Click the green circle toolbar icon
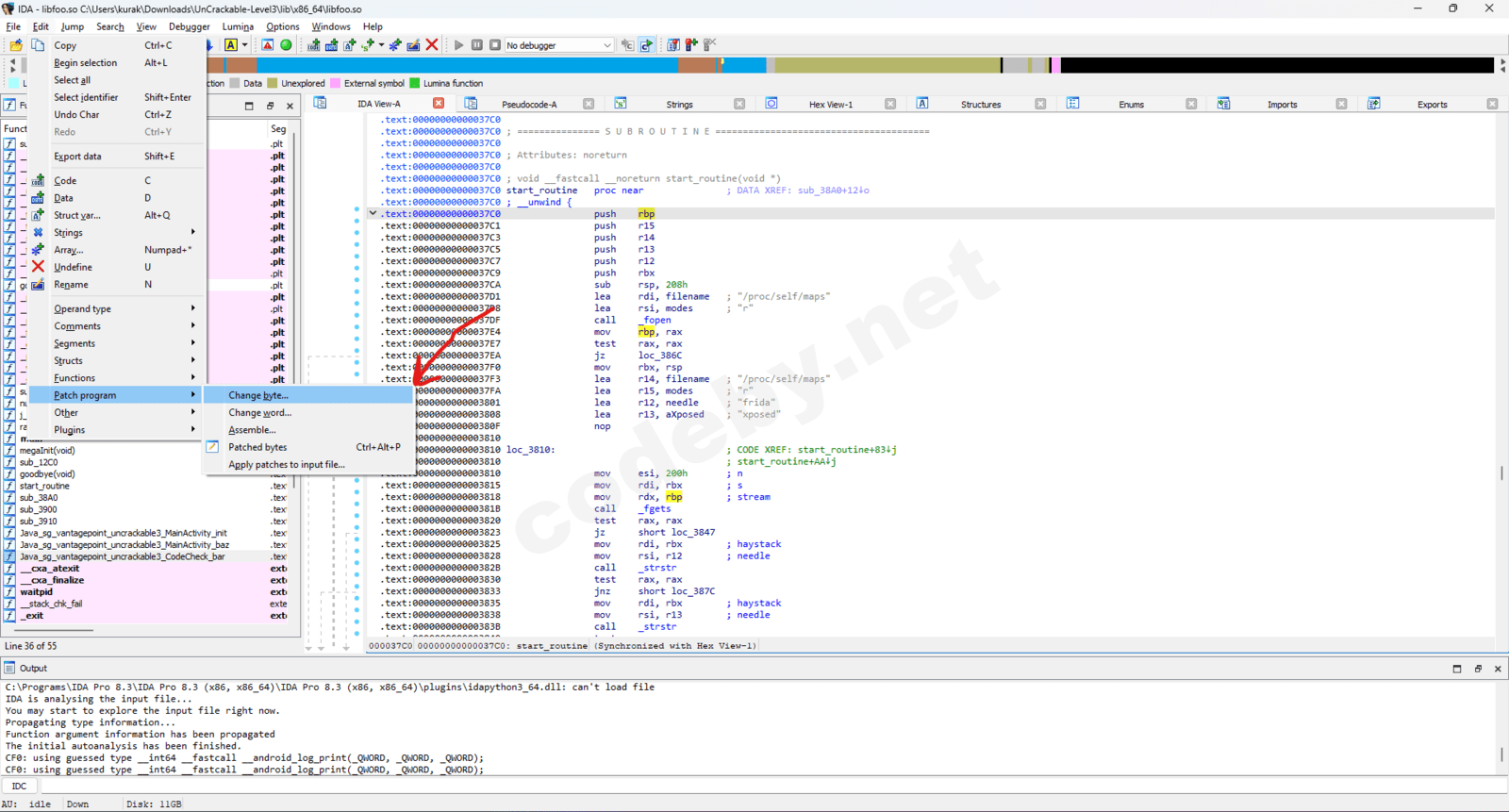Screen dimensions: 1509x812 286,45
